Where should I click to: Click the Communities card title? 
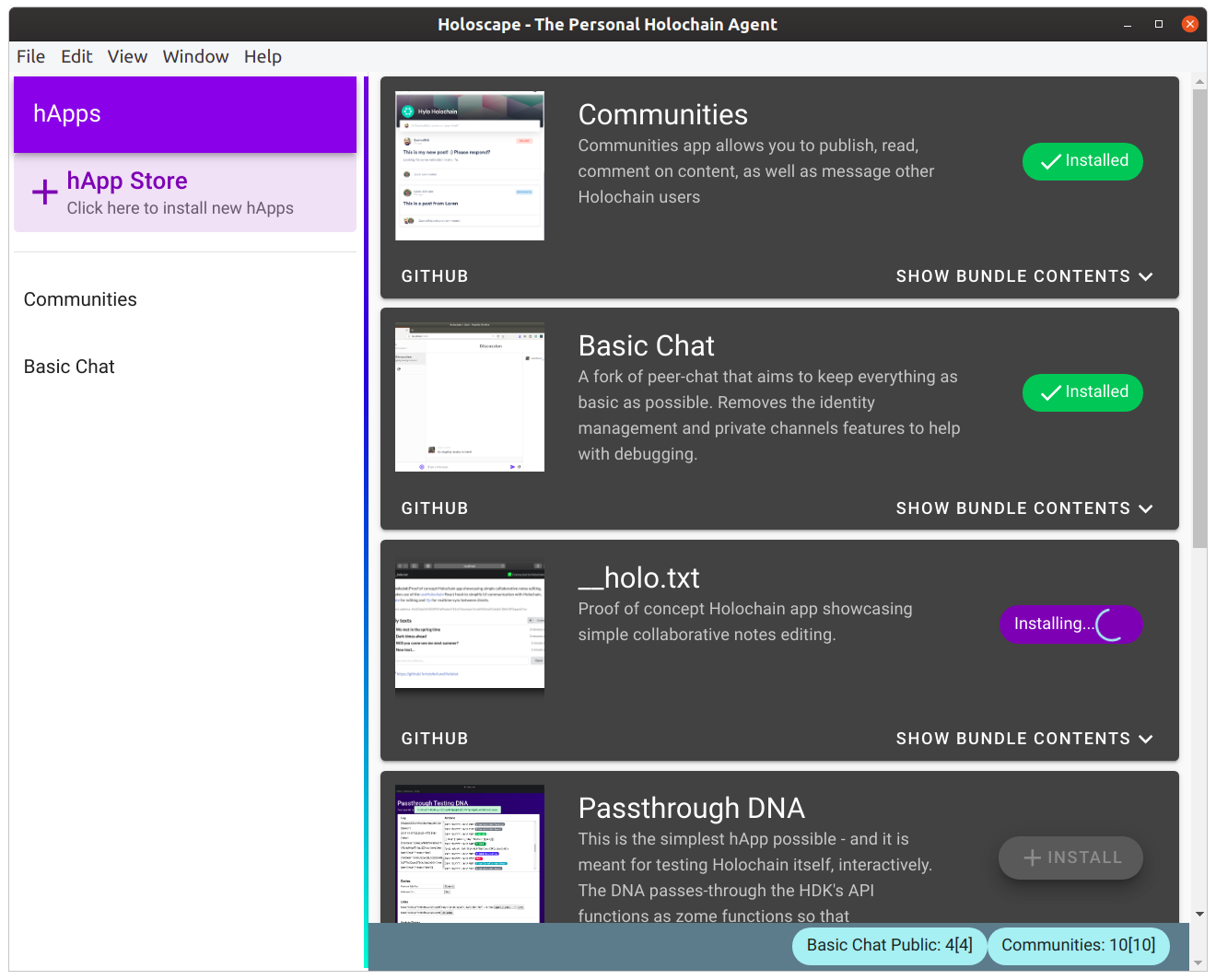click(663, 115)
